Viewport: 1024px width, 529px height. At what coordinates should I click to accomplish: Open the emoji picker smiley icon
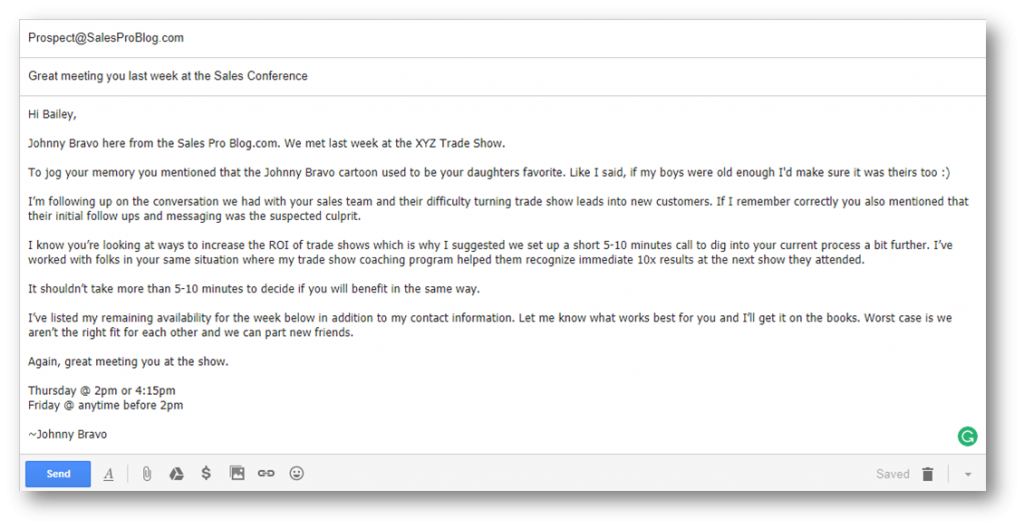[x=296, y=473]
